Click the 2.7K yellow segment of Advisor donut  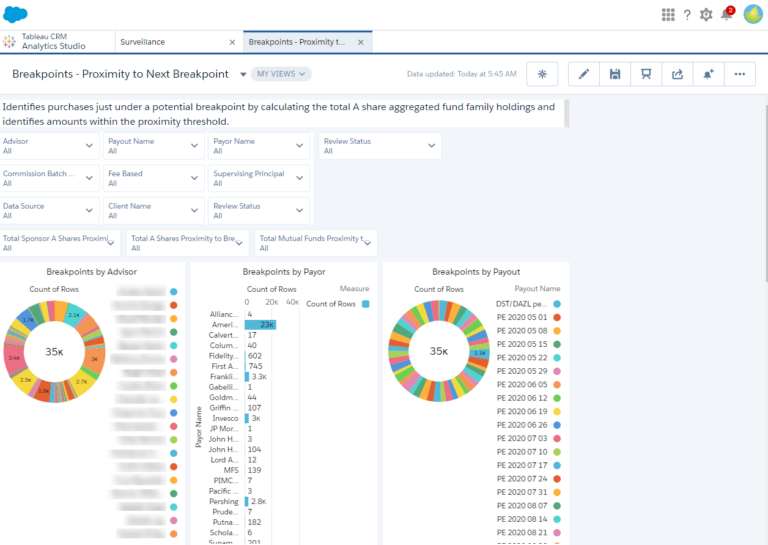tap(82, 381)
